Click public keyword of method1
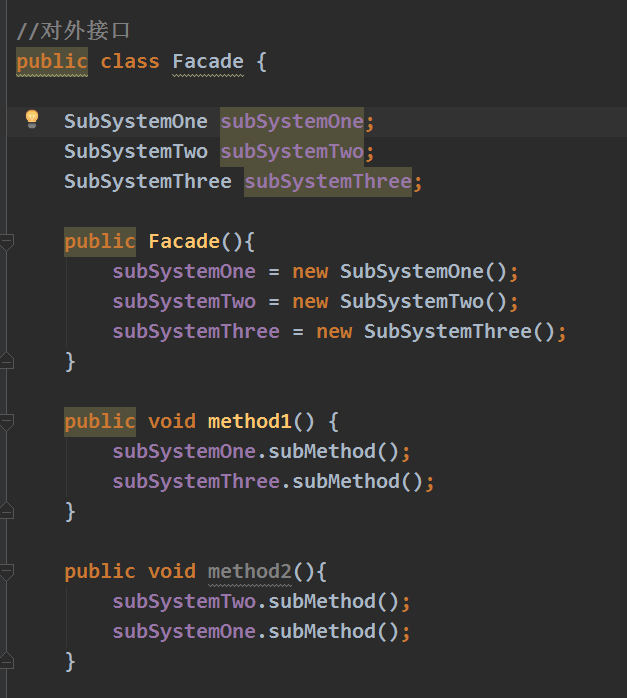 coord(100,422)
